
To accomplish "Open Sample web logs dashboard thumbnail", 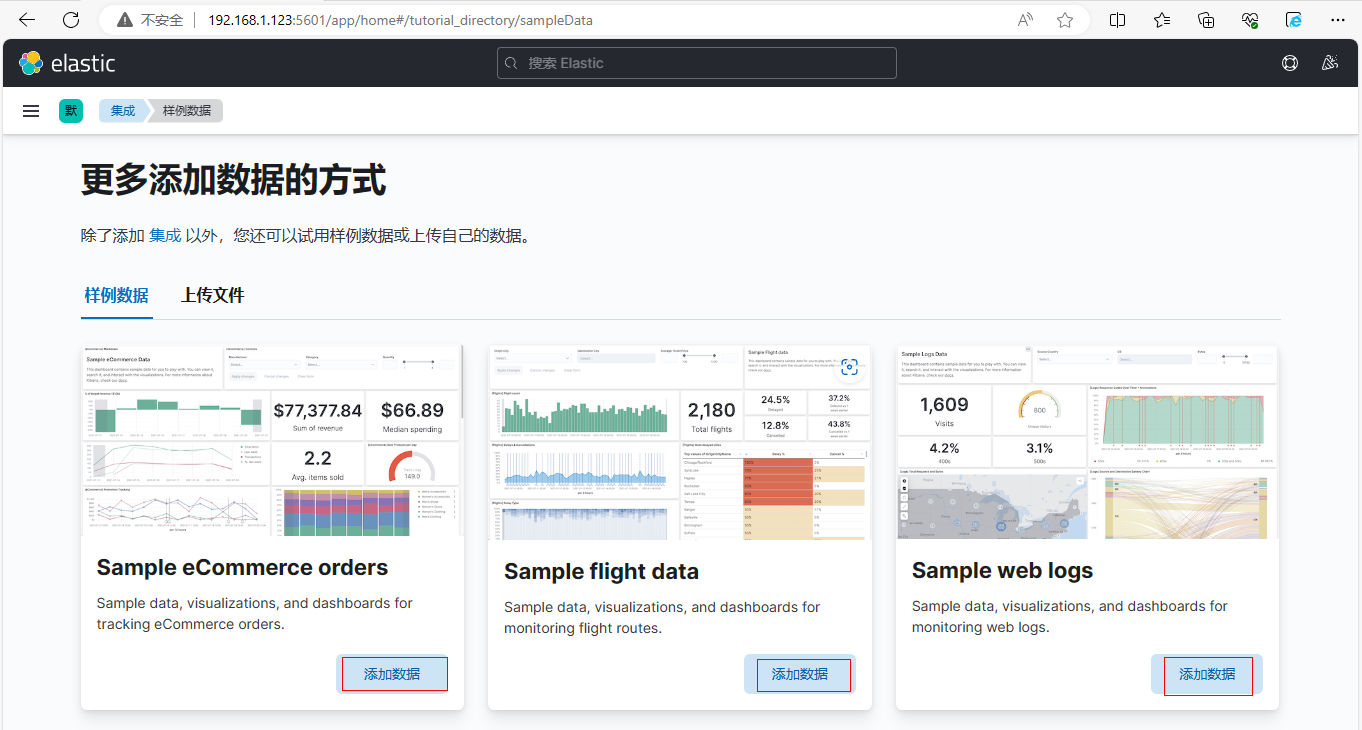I will [x=1087, y=442].
